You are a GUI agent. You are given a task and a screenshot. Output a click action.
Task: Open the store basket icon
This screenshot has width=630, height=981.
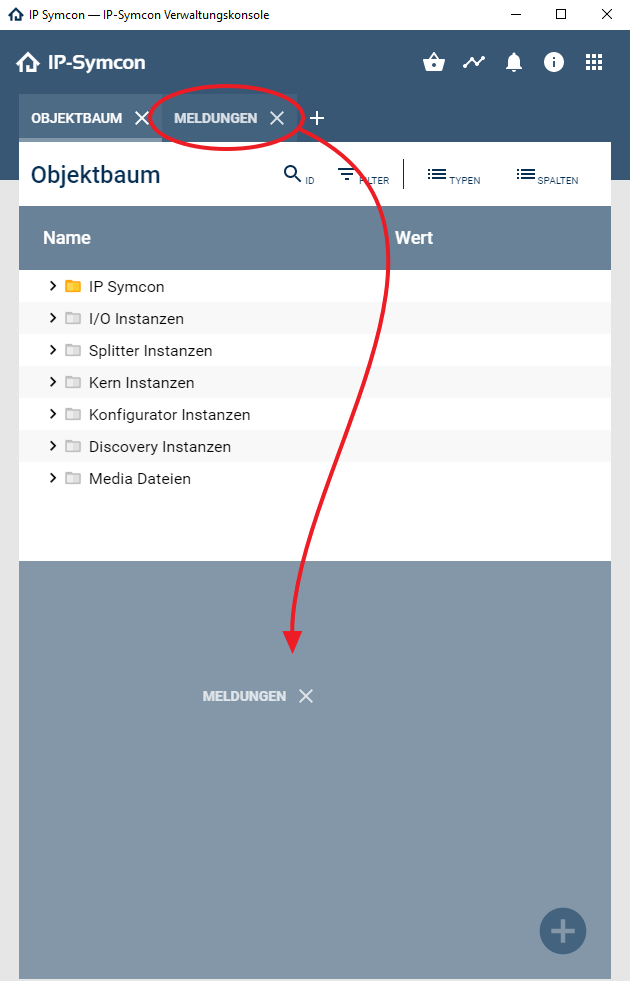(434, 62)
